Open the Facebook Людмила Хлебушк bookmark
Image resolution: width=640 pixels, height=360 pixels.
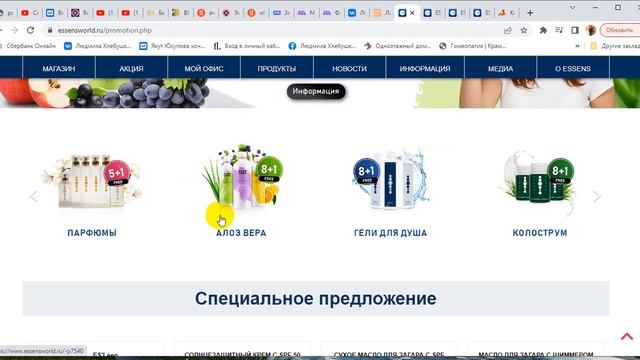pyautogui.click(x=322, y=46)
